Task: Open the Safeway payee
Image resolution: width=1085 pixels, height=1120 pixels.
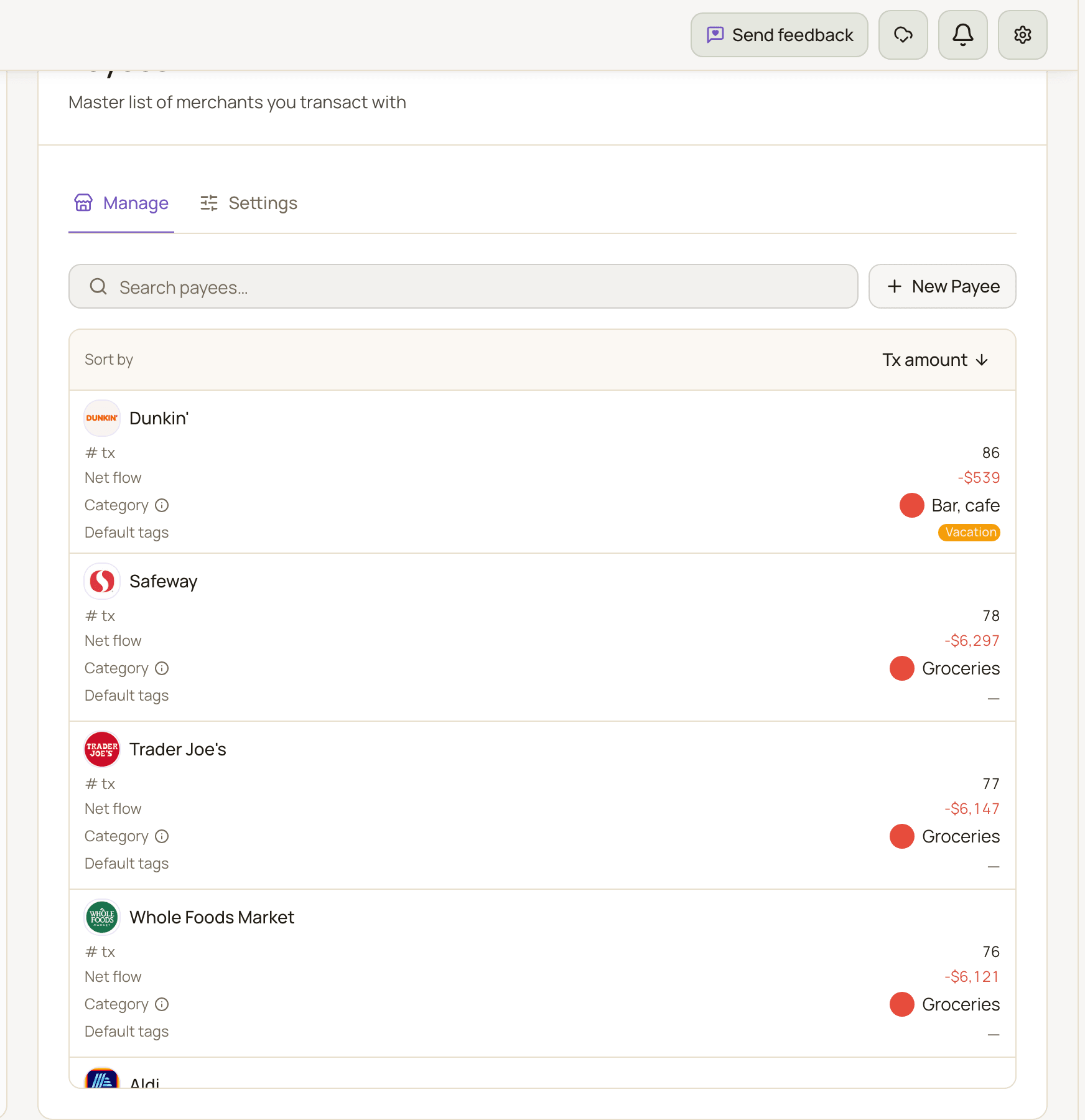Action: [163, 581]
